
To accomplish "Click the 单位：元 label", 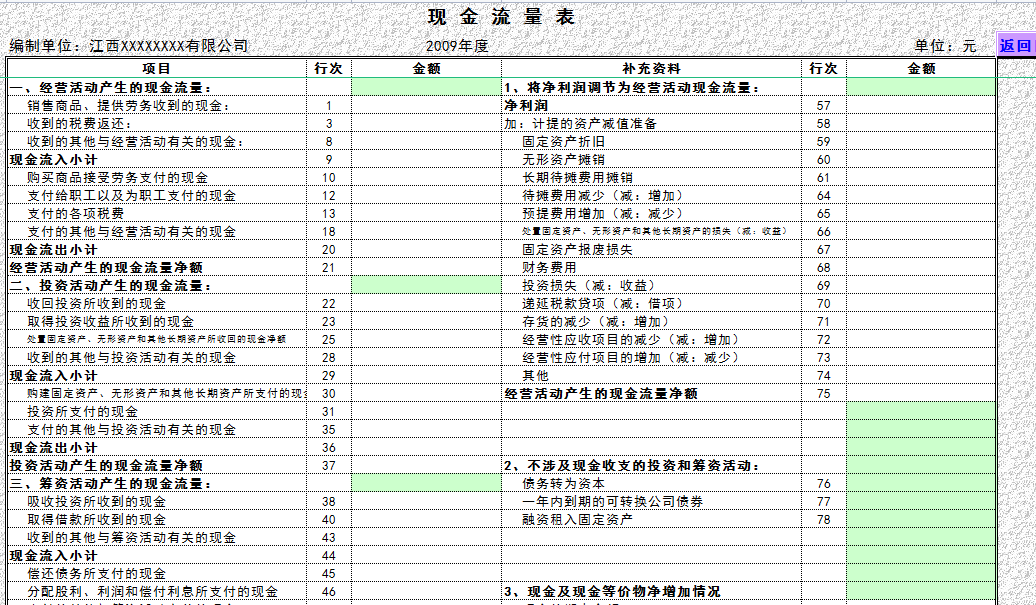I will click(x=945, y=46).
